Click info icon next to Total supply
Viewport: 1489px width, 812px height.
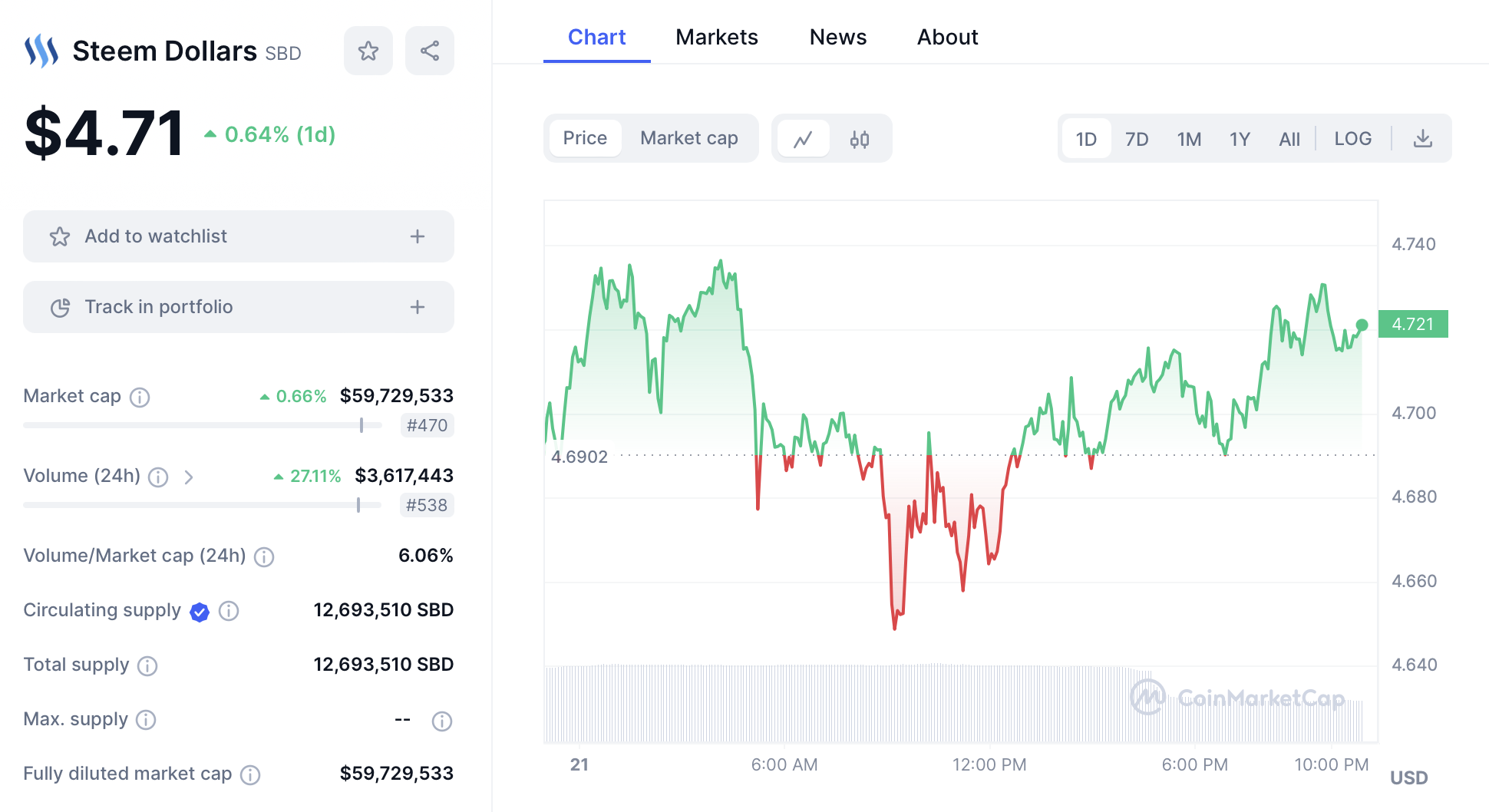147,665
